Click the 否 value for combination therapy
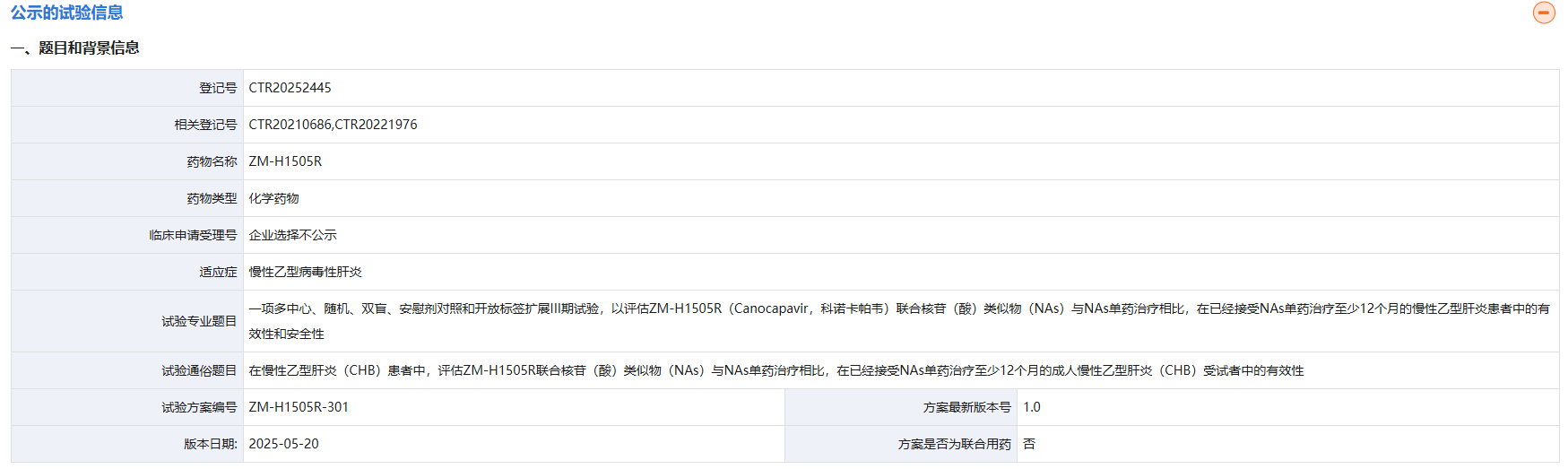 [x=1029, y=444]
